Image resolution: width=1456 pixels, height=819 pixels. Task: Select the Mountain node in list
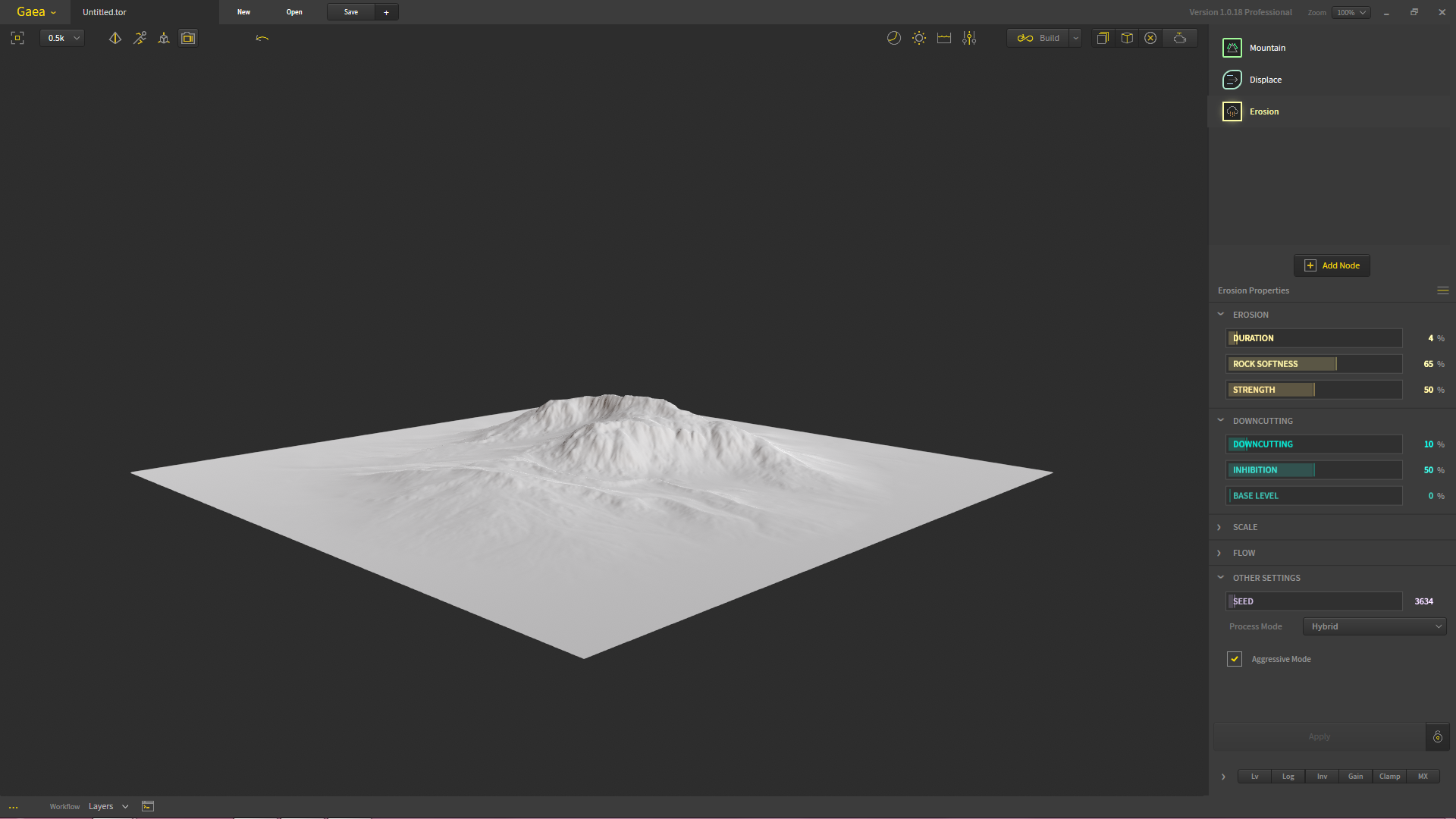tap(1267, 48)
